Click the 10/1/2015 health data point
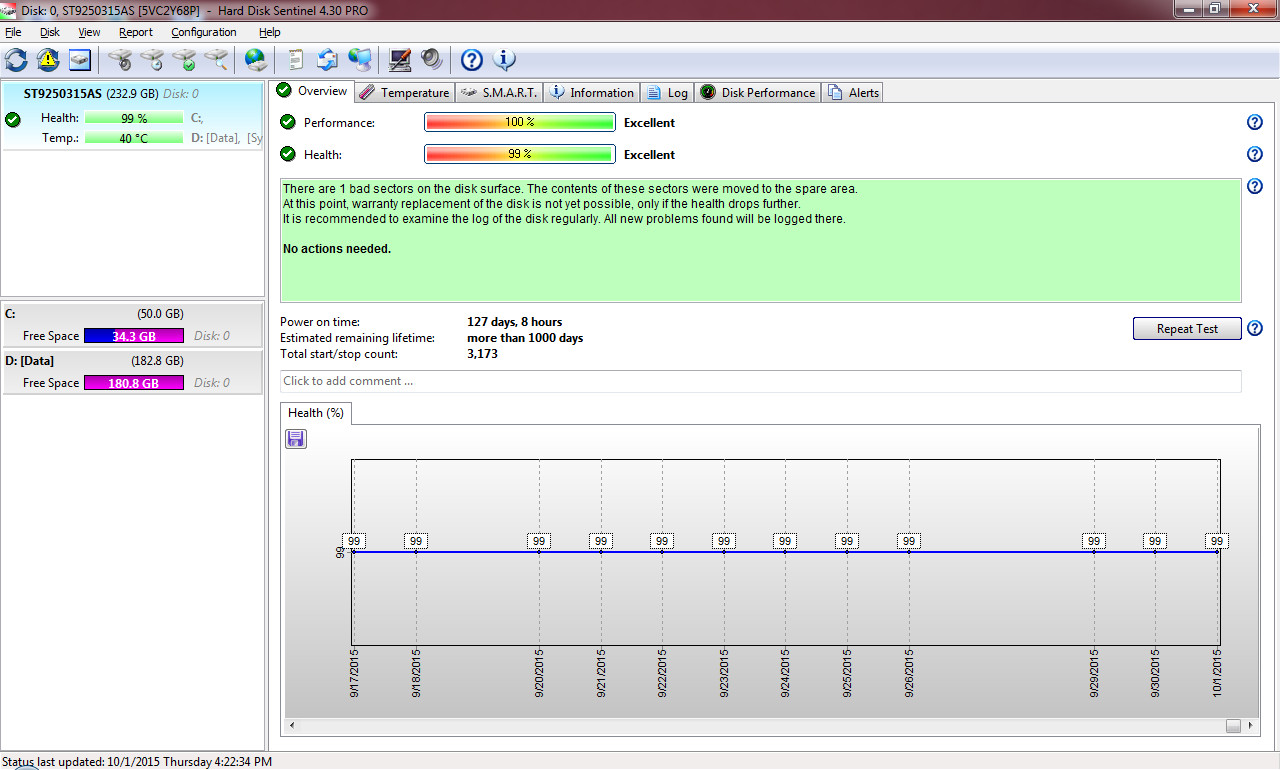This screenshot has height=770, width=1280. [1217, 541]
